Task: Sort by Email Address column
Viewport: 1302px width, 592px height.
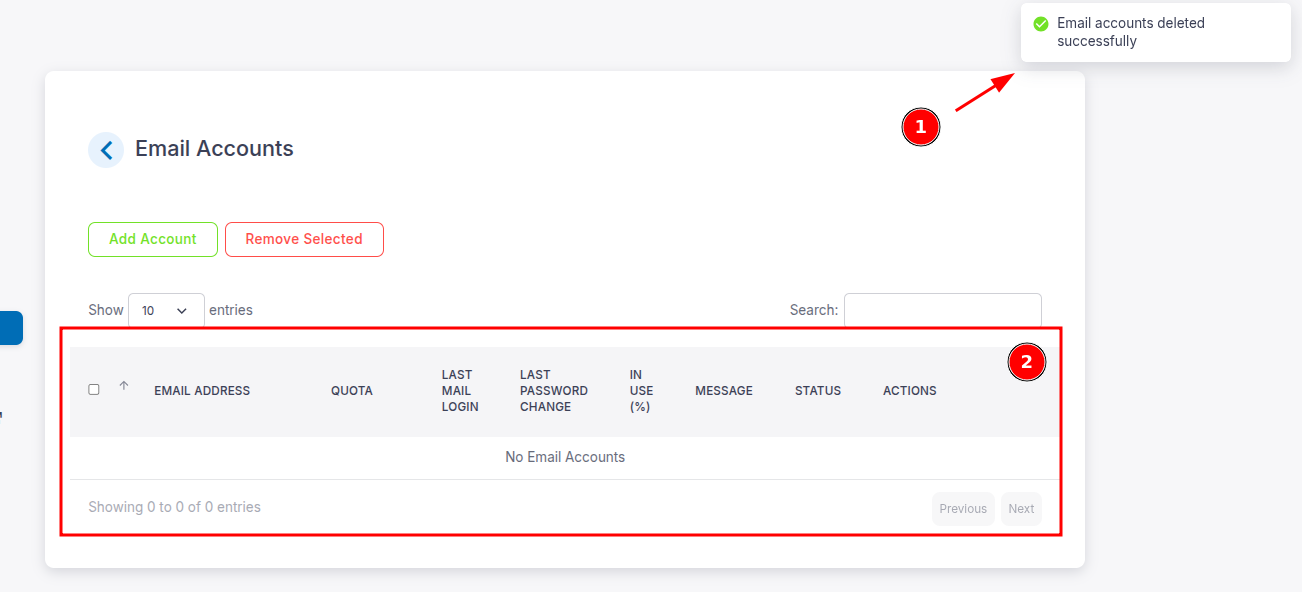Action: 202,391
